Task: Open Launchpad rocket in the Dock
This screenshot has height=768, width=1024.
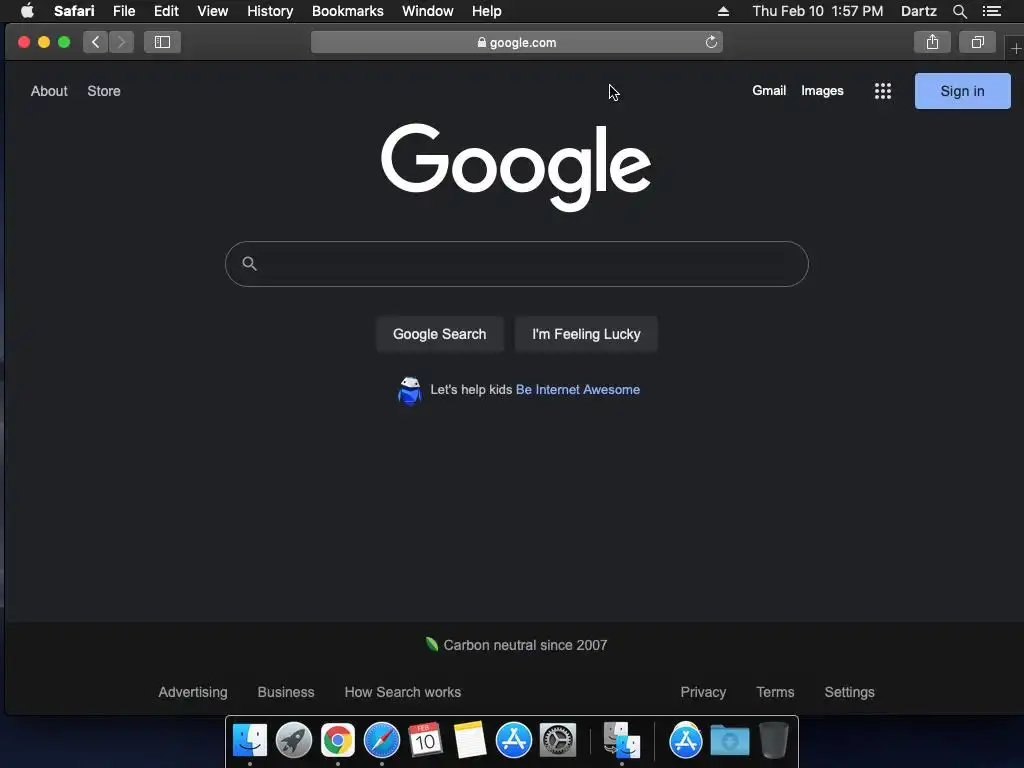Action: click(x=294, y=740)
